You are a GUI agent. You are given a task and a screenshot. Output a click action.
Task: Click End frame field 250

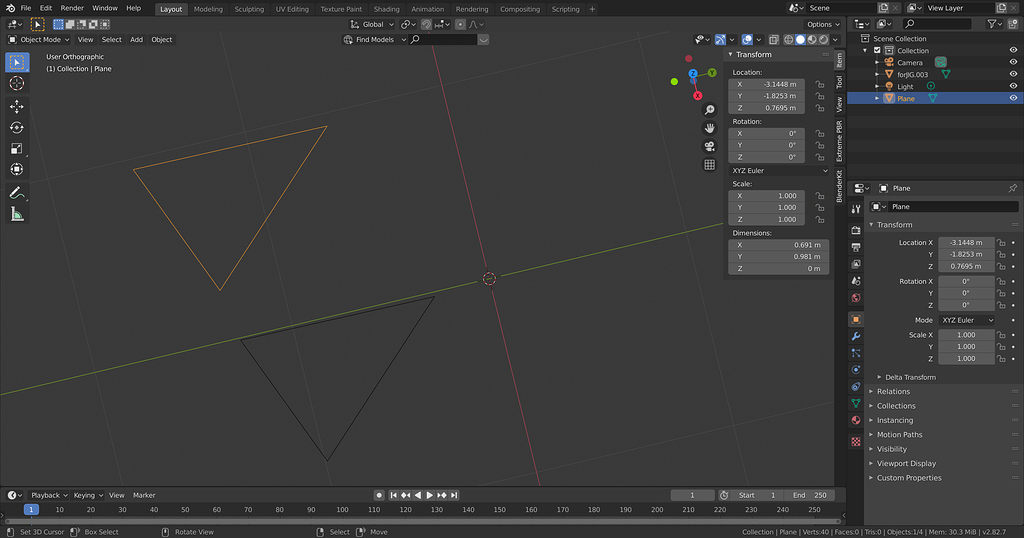click(x=808, y=496)
